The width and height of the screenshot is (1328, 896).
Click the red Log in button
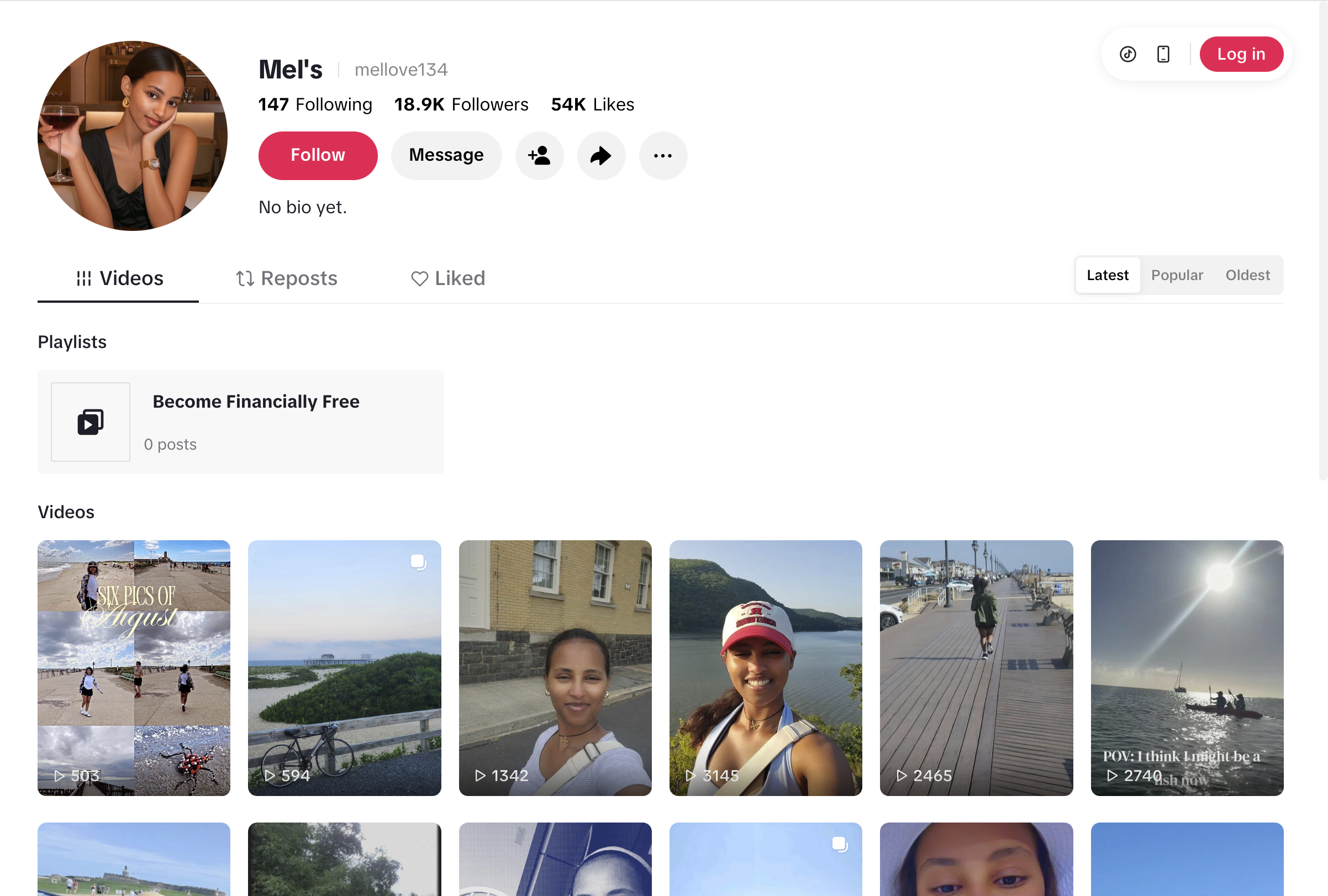coord(1241,54)
